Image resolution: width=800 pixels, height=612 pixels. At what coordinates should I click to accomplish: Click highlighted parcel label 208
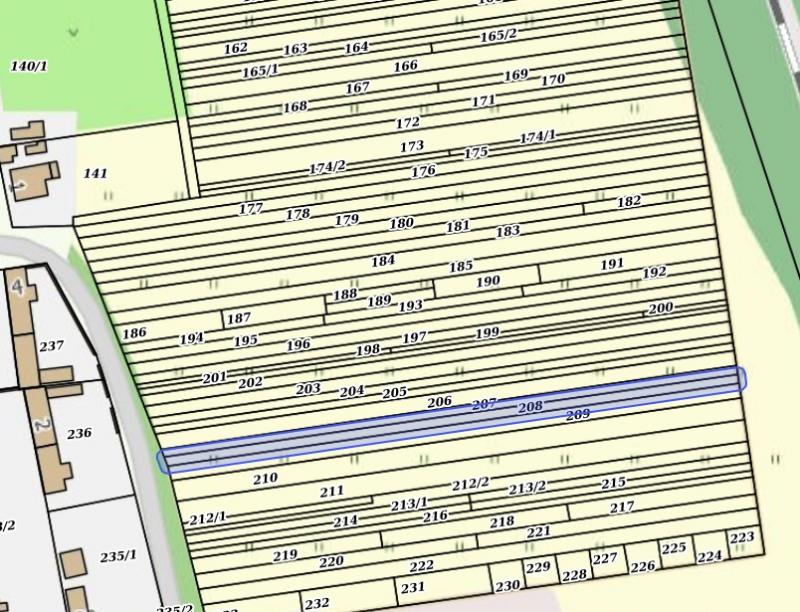click(530, 407)
